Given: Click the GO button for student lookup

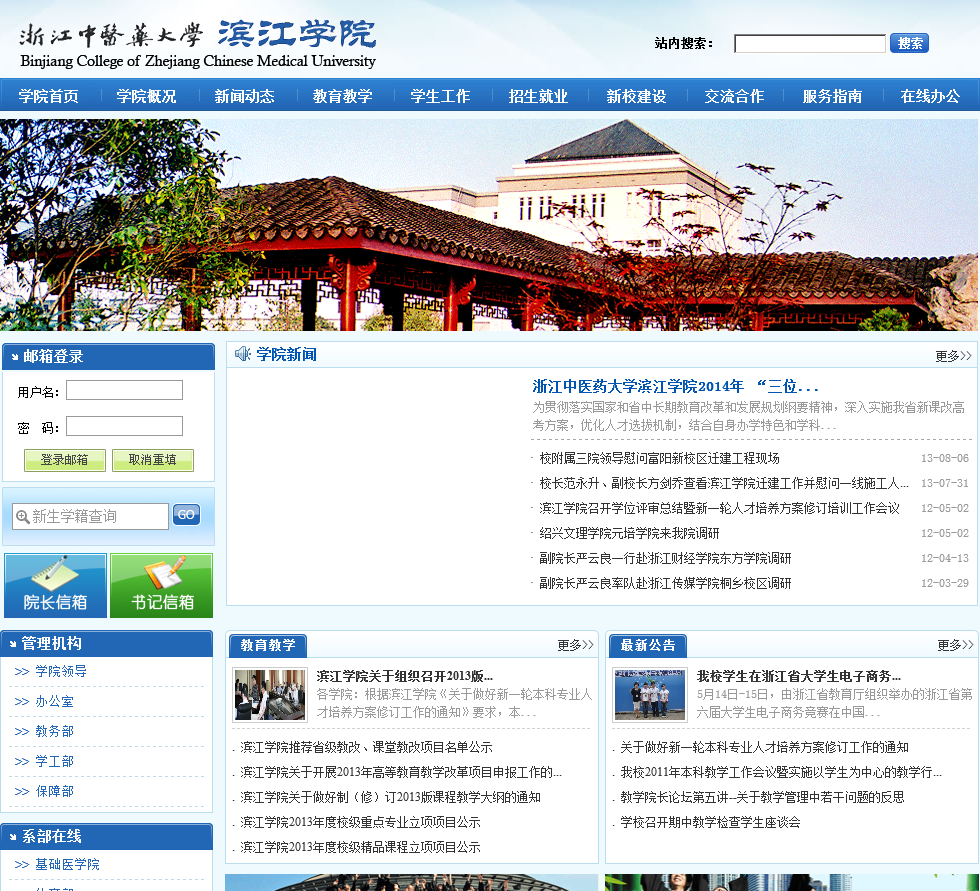Looking at the screenshot, I should (x=186, y=515).
